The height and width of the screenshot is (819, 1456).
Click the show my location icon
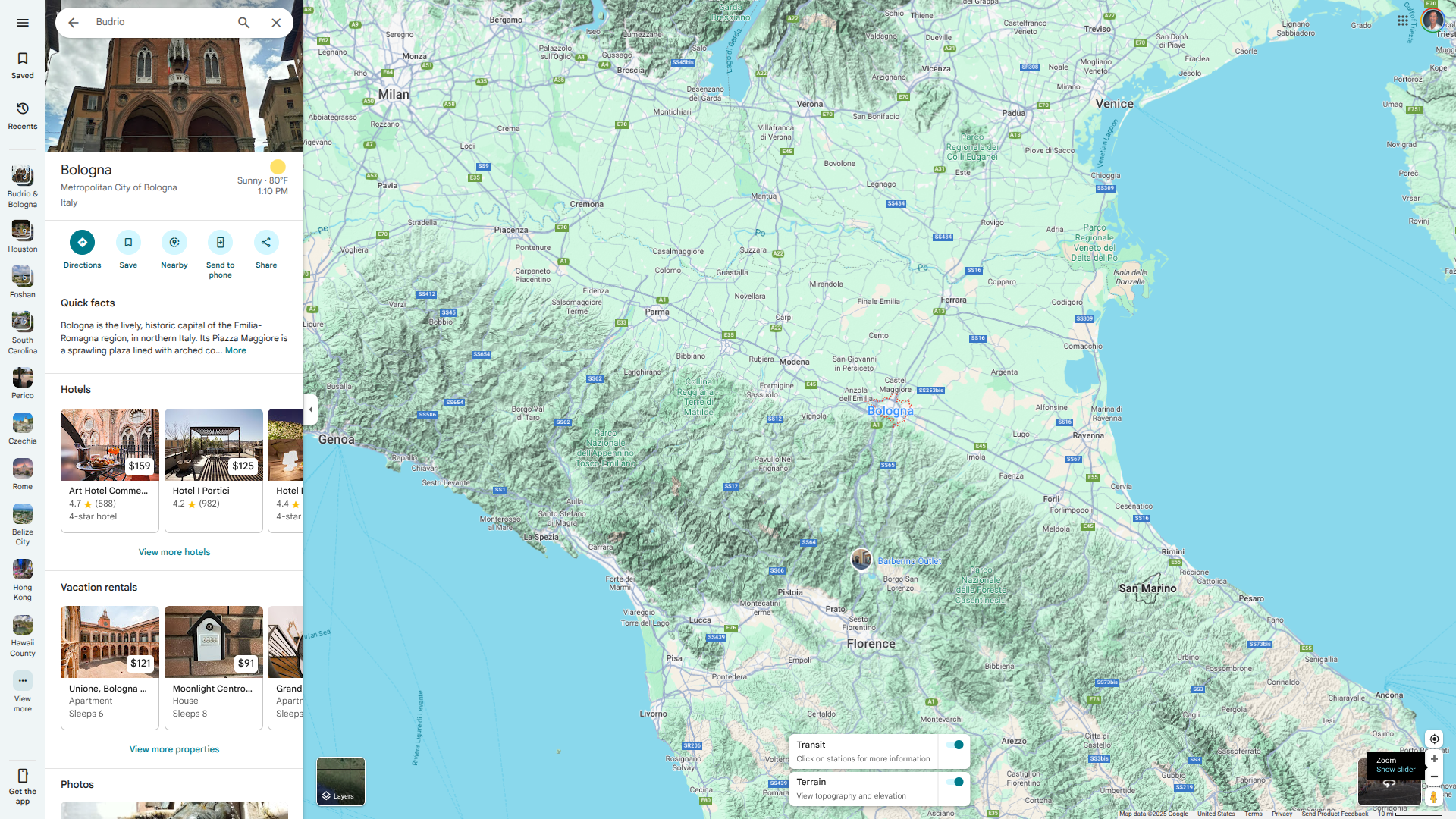tap(1434, 739)
